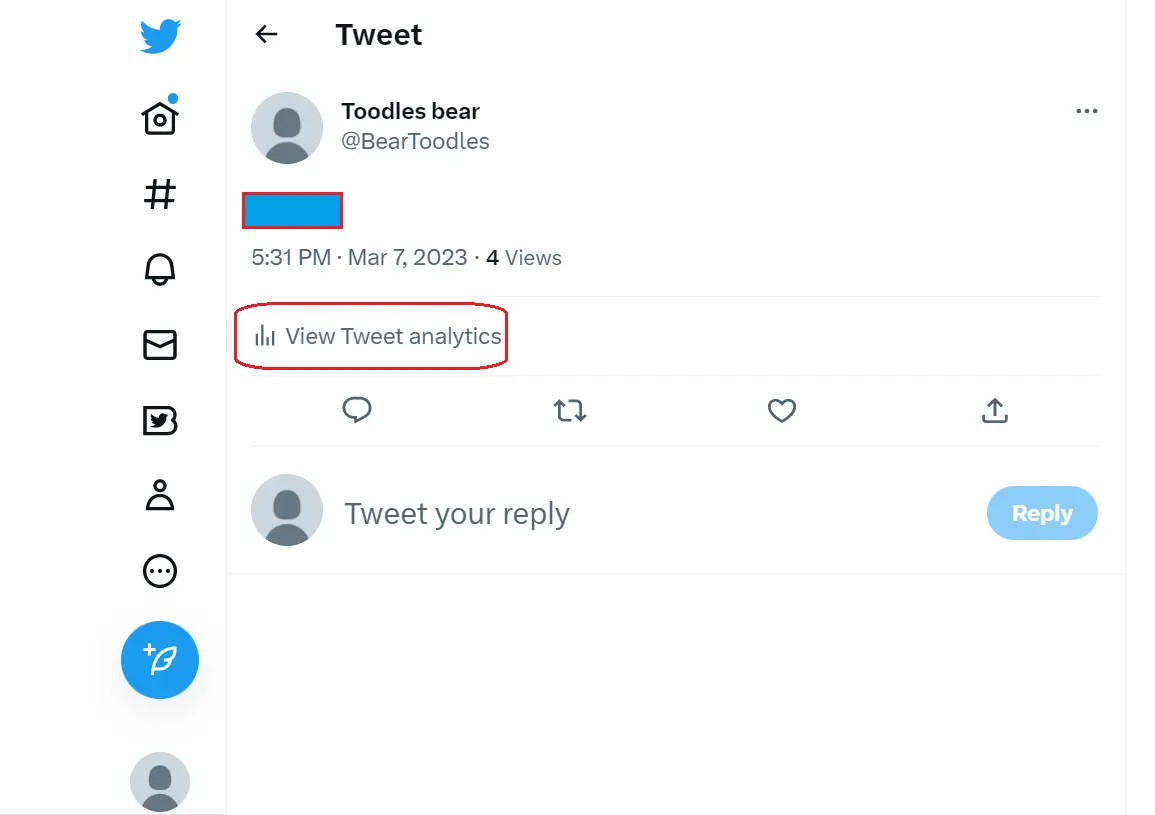This screenshot has height=815, width=1155.
Task: Go to Home in the sidebar
Action: (x=160, y=117)
